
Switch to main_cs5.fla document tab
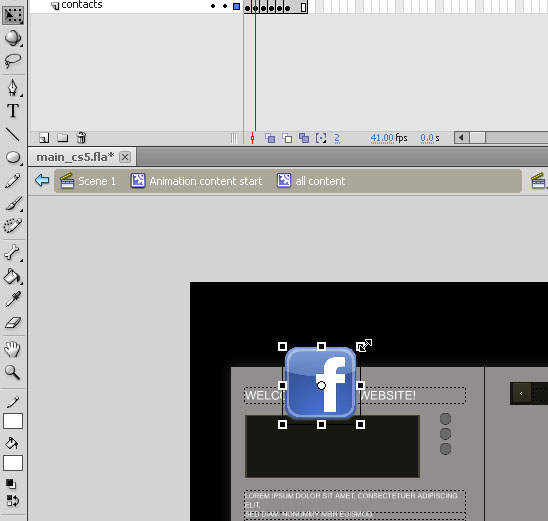[75, 157]
